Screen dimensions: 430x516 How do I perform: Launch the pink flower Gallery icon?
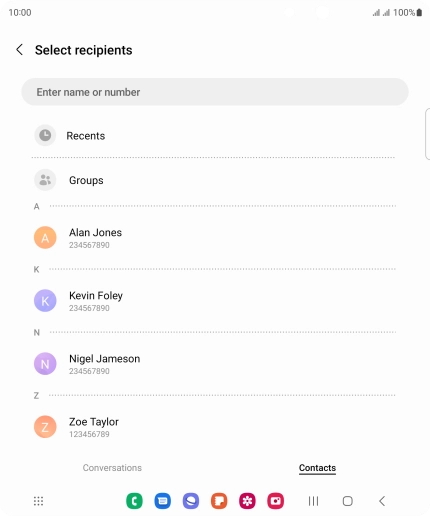pyautogui.click(x=247, y=501)
